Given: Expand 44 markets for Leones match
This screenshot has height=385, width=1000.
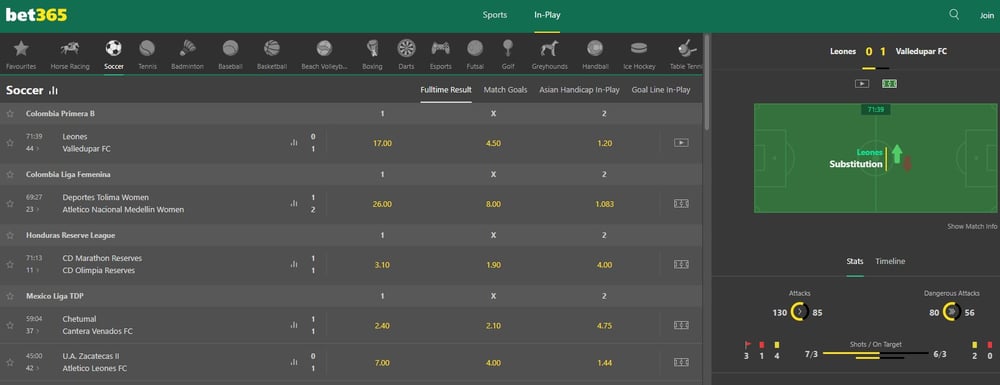Looking at the screenshot, I should pyautogui.click(x=32, y=149).
